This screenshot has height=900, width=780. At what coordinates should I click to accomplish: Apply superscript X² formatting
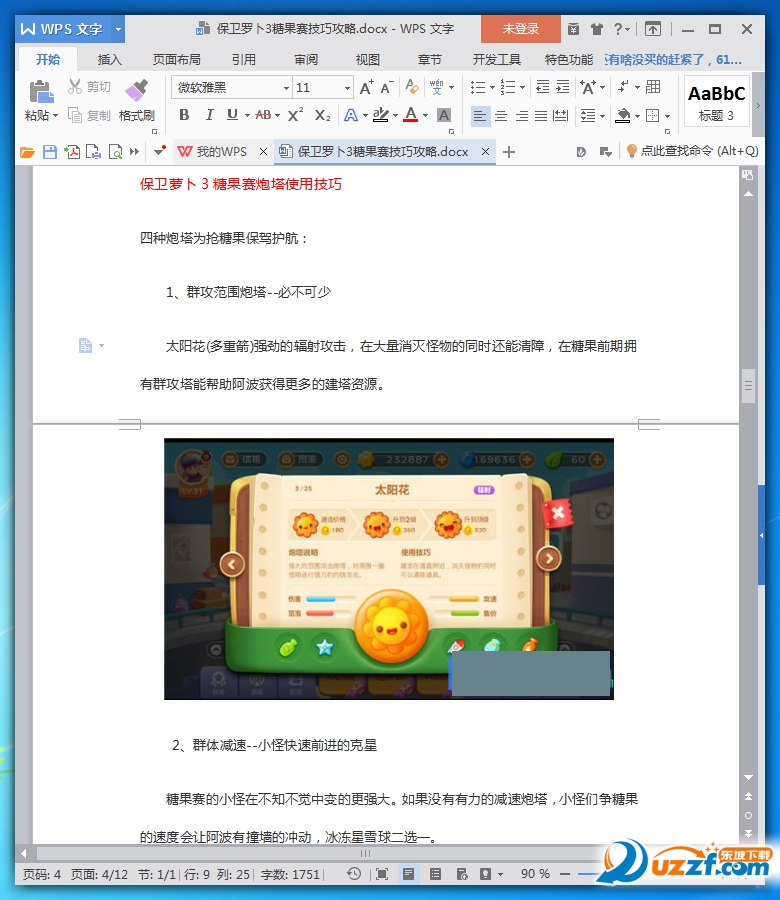(x=295, y=115)
